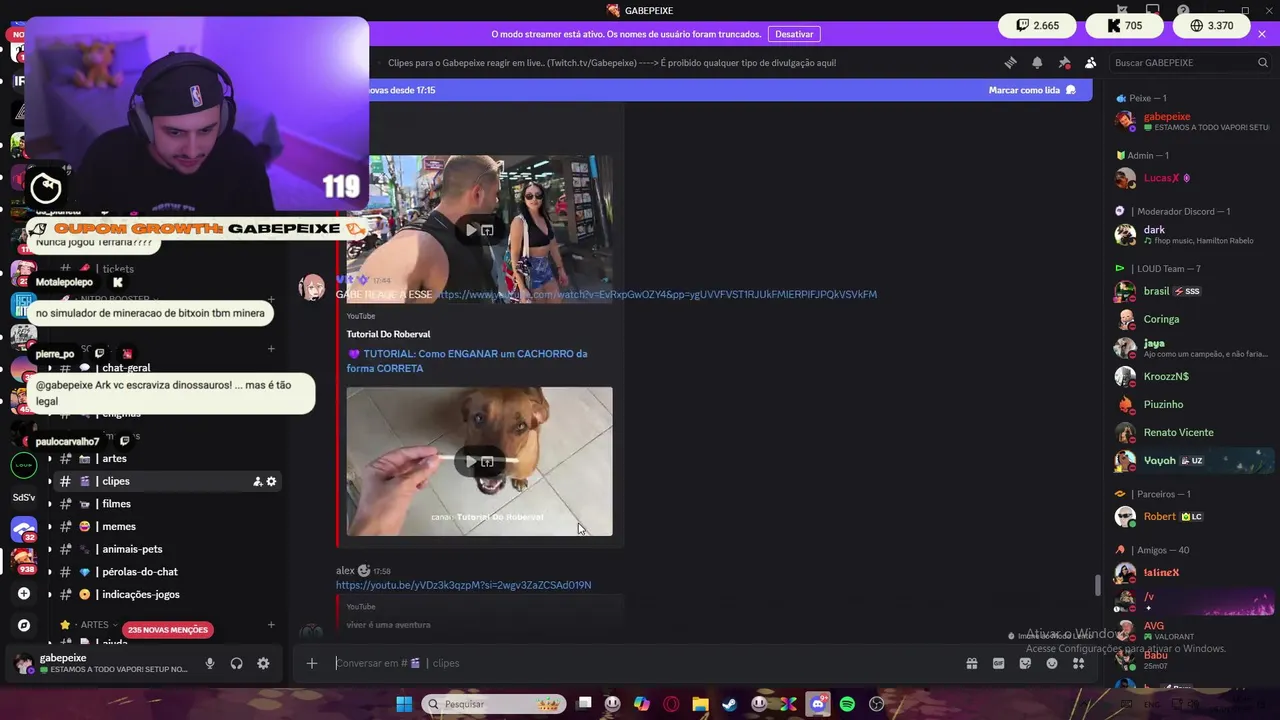Screen dimensions: 1280x720
Task: Jump to 235 novas menções
Action: click(168, 630)
